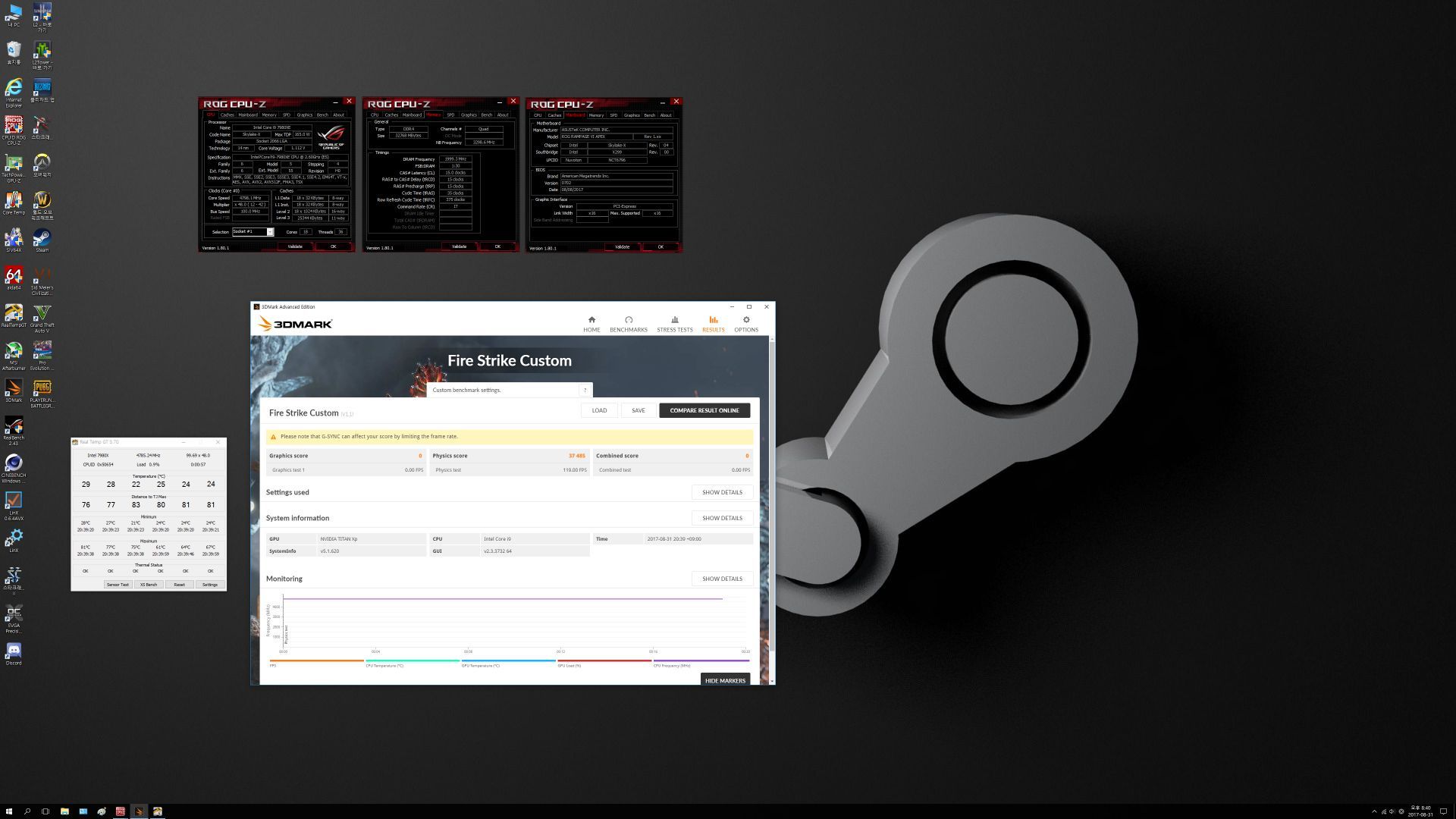Screen dimensions: 1456x819
Task: Open the Discord desktop icon
Action: [14, 654]
